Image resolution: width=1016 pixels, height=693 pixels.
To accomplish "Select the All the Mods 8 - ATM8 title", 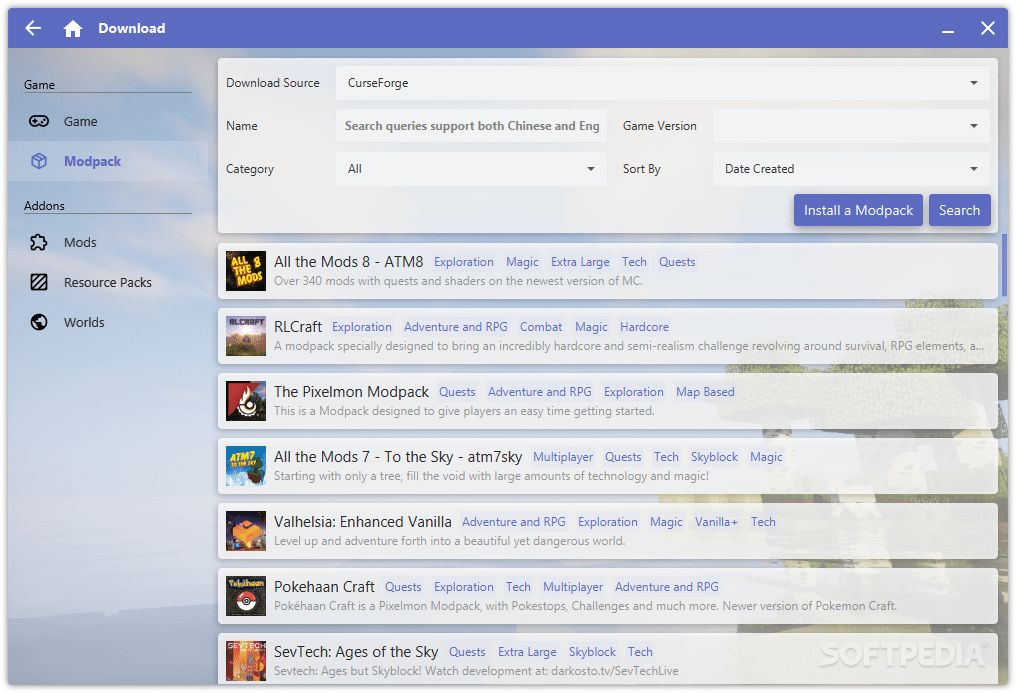I will coord(349,262).
